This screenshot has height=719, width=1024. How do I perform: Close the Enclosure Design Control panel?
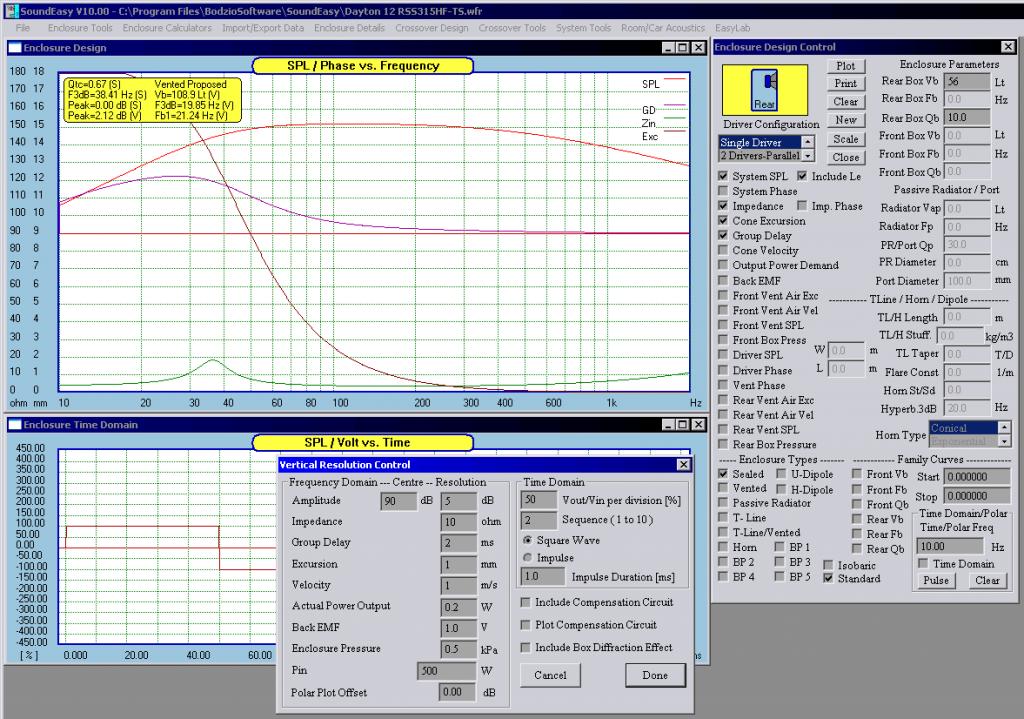pos(1008,47)
